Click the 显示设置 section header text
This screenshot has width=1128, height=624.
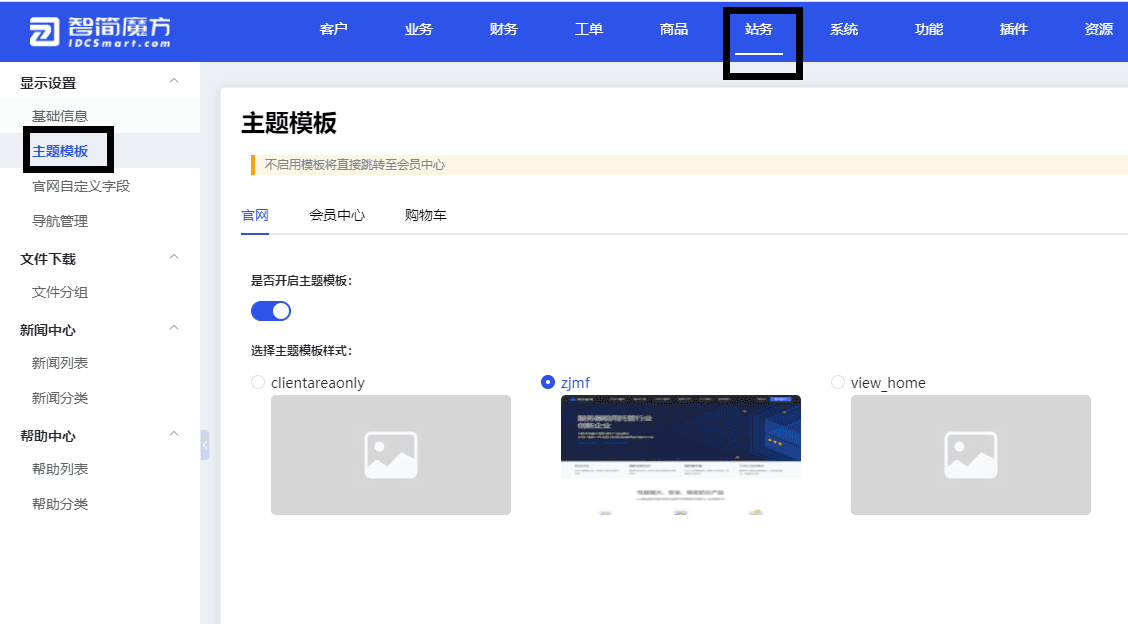[x=47, y=83]
